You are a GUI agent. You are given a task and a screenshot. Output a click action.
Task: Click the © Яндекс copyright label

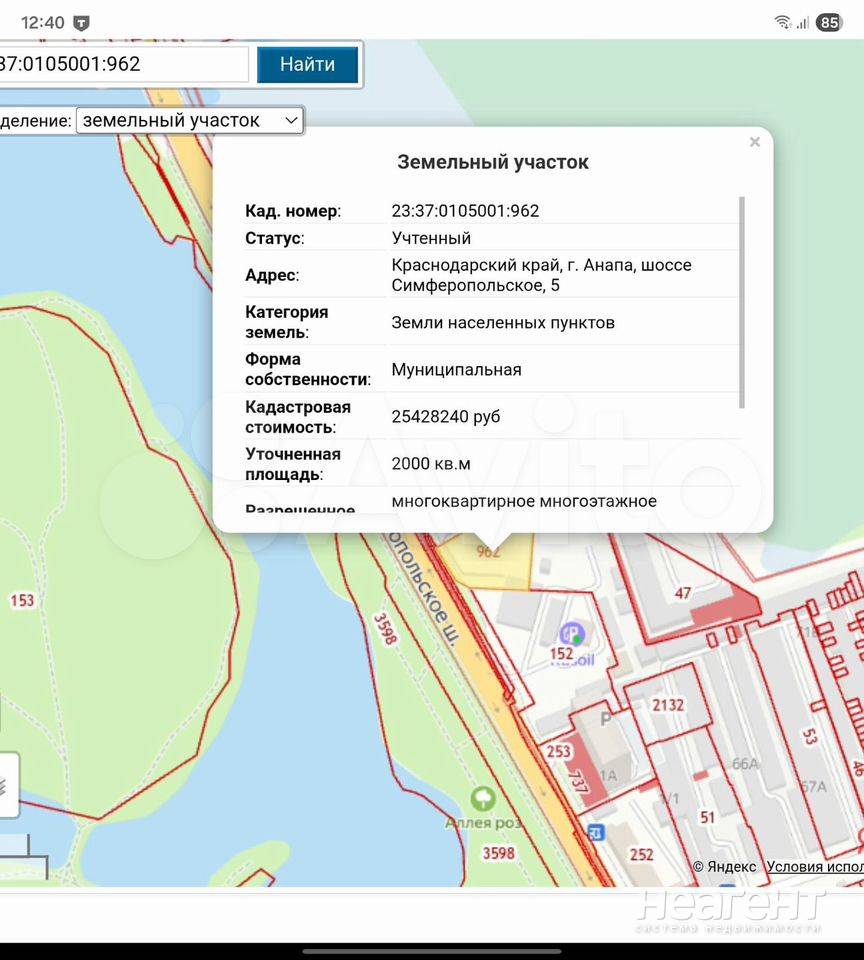(x=724, y=867)
